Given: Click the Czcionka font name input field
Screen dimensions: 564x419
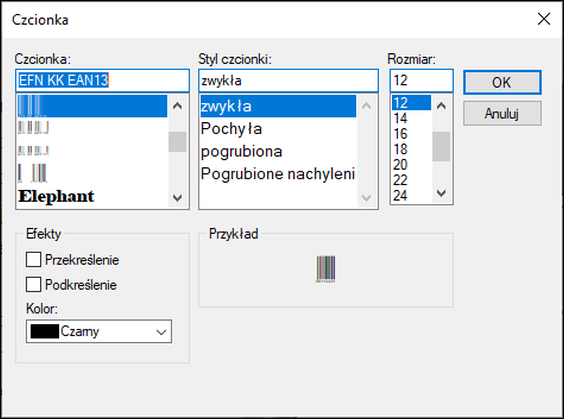Looking at the screenshot, I should tap(103, 81).
